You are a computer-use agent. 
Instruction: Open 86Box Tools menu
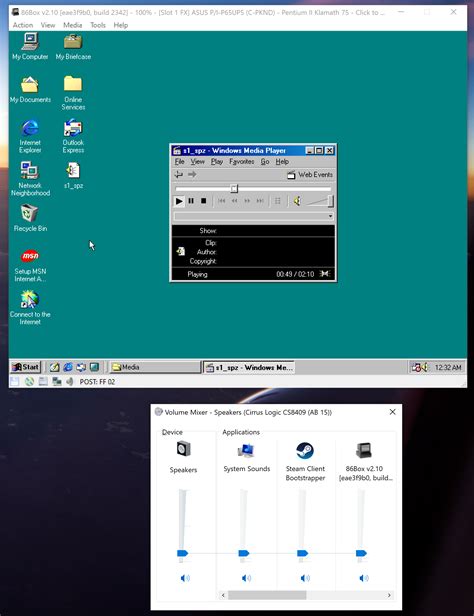pyautogui.click(x=98, y=25)
